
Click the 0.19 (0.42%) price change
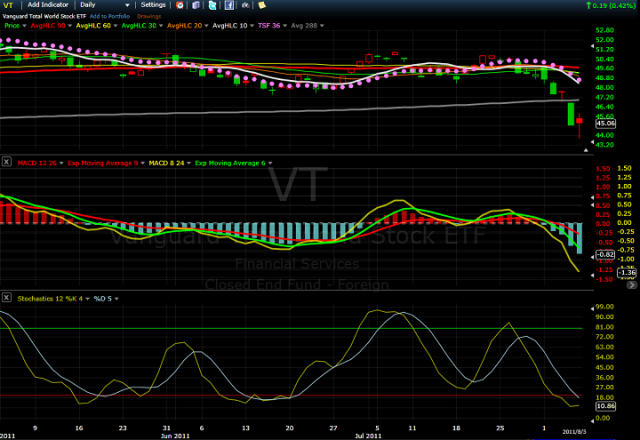[611, 5]
